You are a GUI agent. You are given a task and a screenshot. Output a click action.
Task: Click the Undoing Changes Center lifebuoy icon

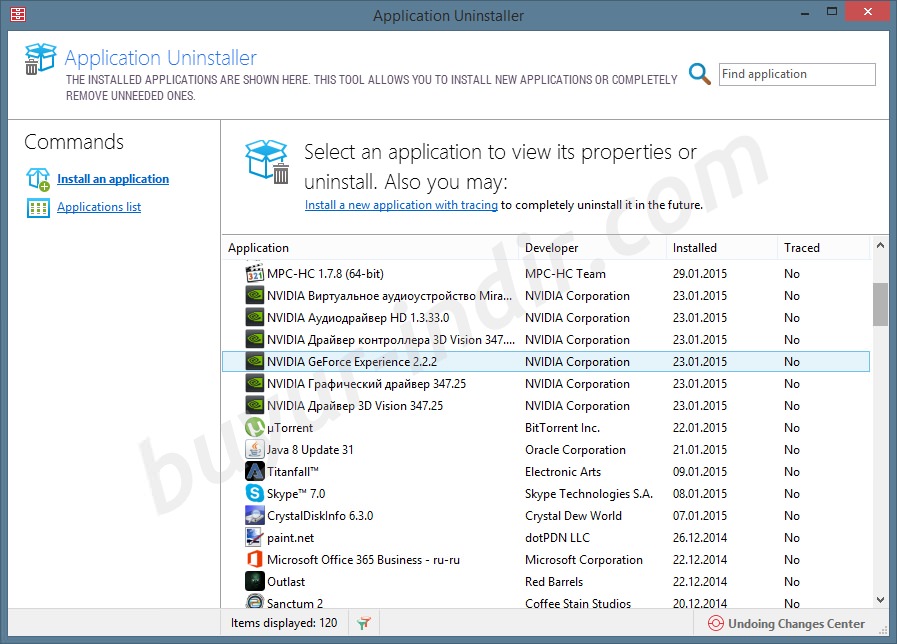coord(716,623)
